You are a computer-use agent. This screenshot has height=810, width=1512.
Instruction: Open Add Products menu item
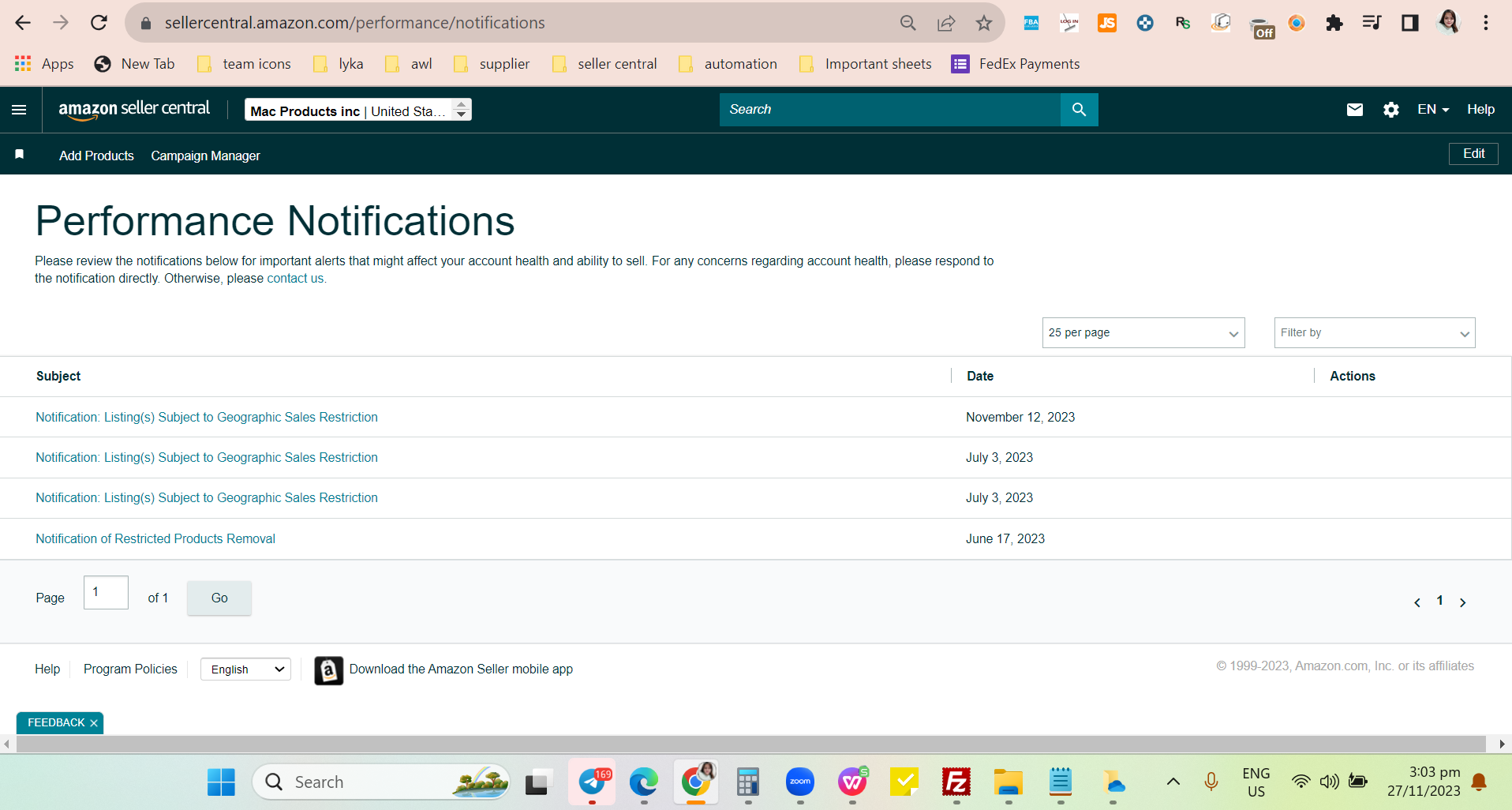pyautogui.click(x=96, y=156)
